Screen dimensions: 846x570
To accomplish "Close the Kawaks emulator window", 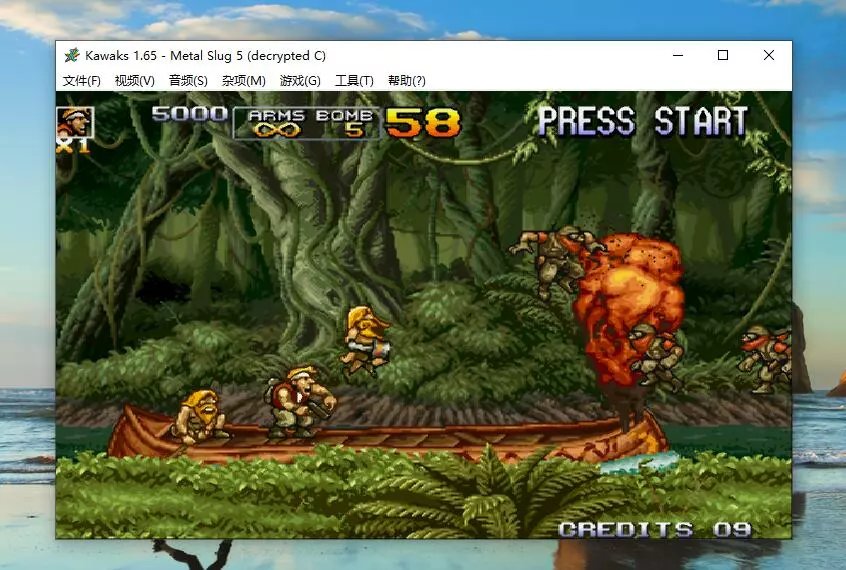I will pyautogui.click(x=768, y=56).
